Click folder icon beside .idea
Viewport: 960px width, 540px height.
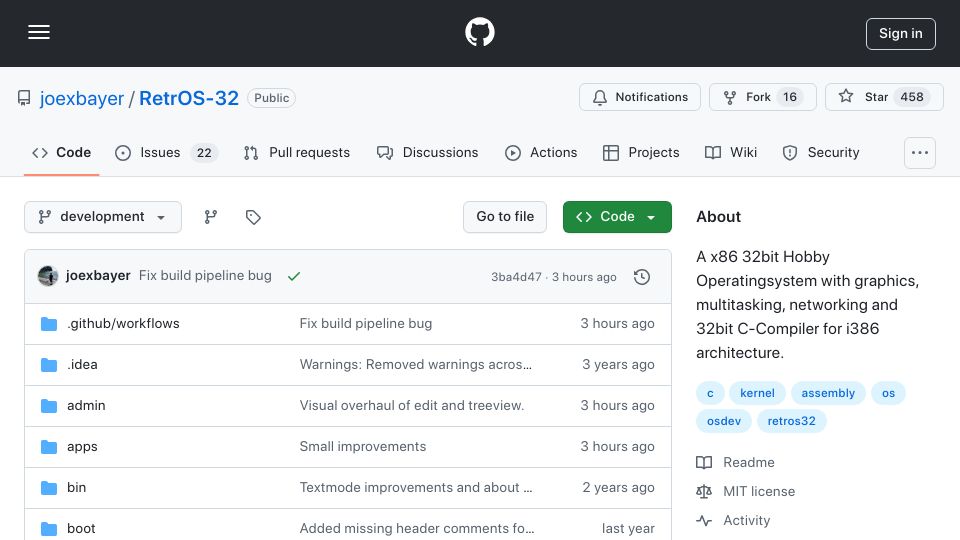(49, 365)
